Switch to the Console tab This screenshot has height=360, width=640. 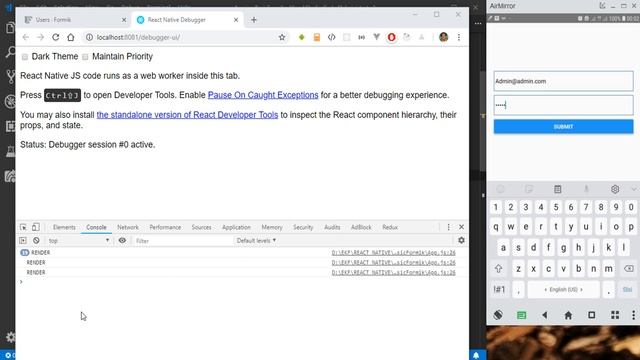coord(96,227)
